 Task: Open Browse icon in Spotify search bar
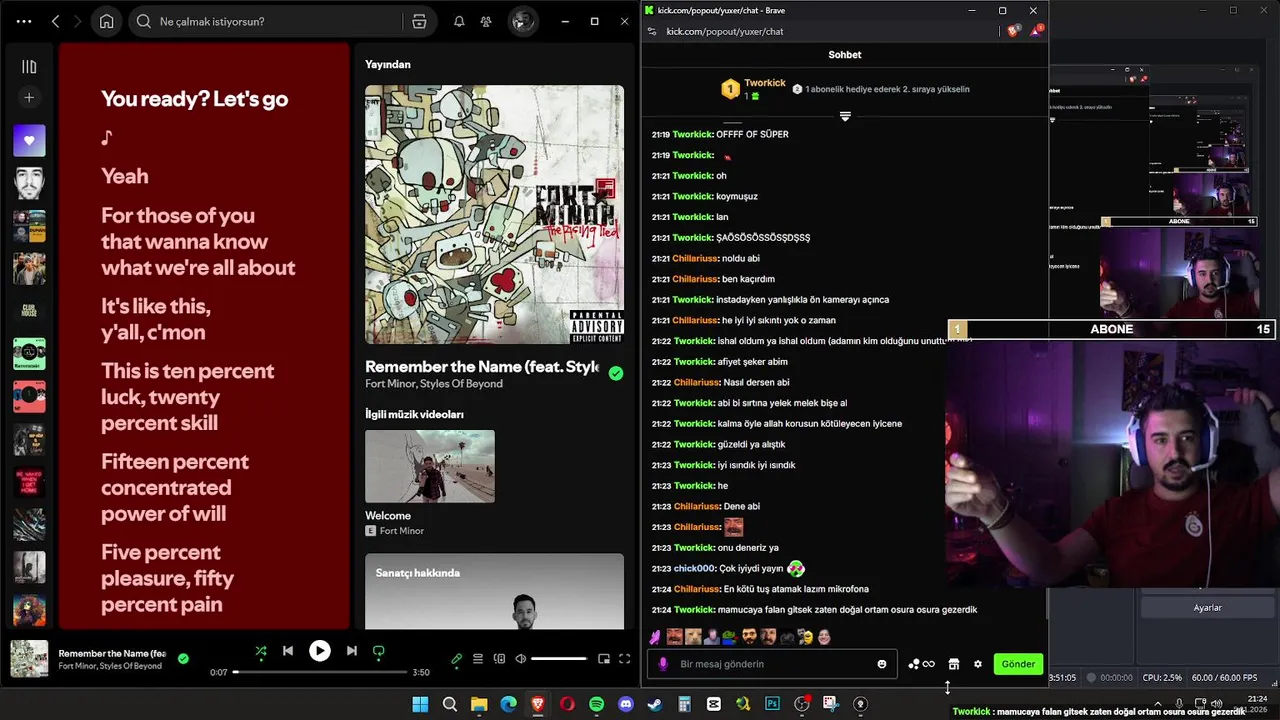(x=419, y=21)
